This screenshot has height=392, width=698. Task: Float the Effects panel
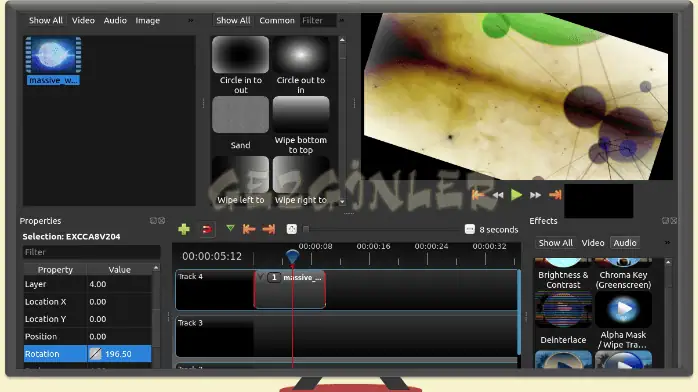pos(665,221)
